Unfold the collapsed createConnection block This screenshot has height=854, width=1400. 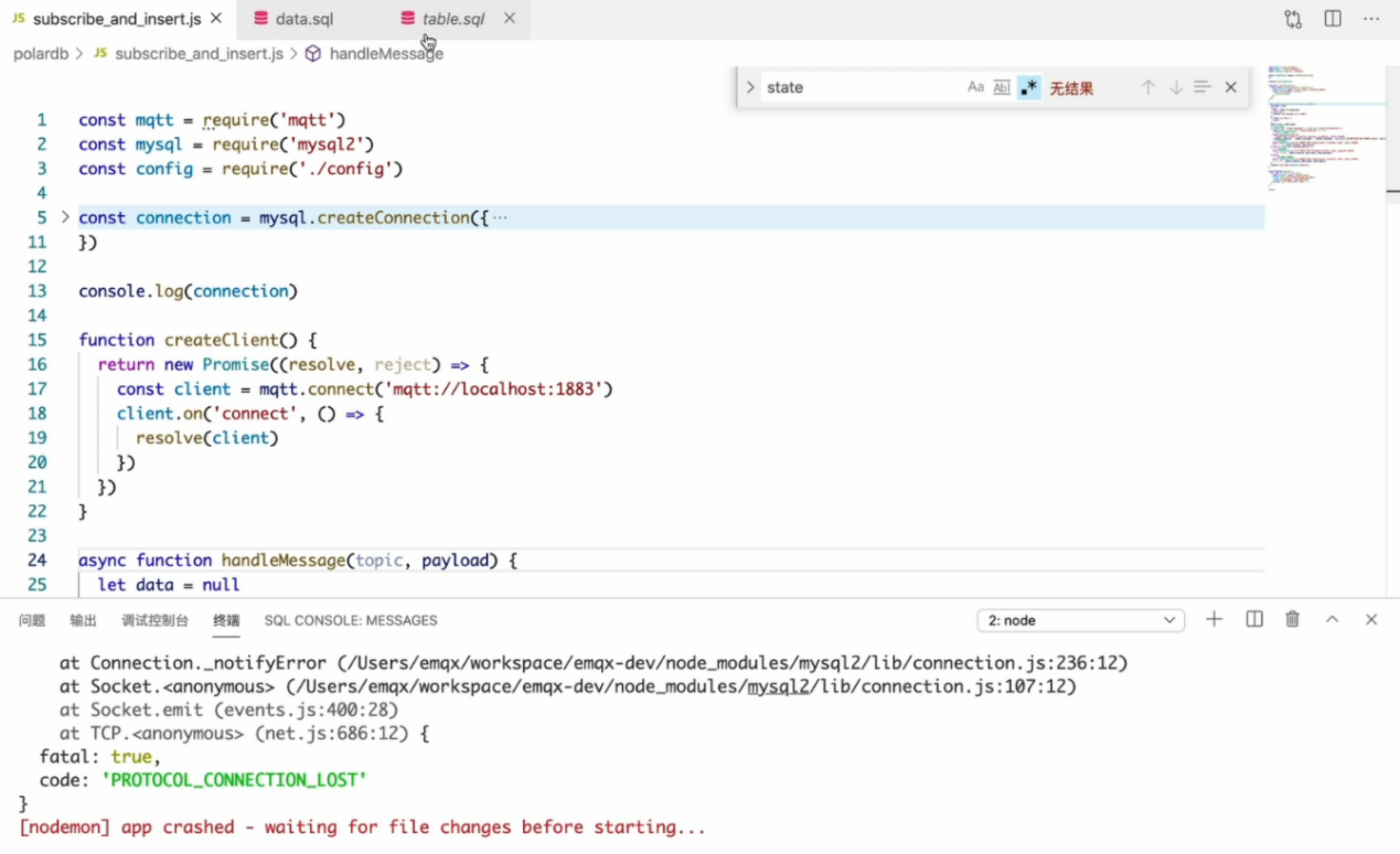65,217
